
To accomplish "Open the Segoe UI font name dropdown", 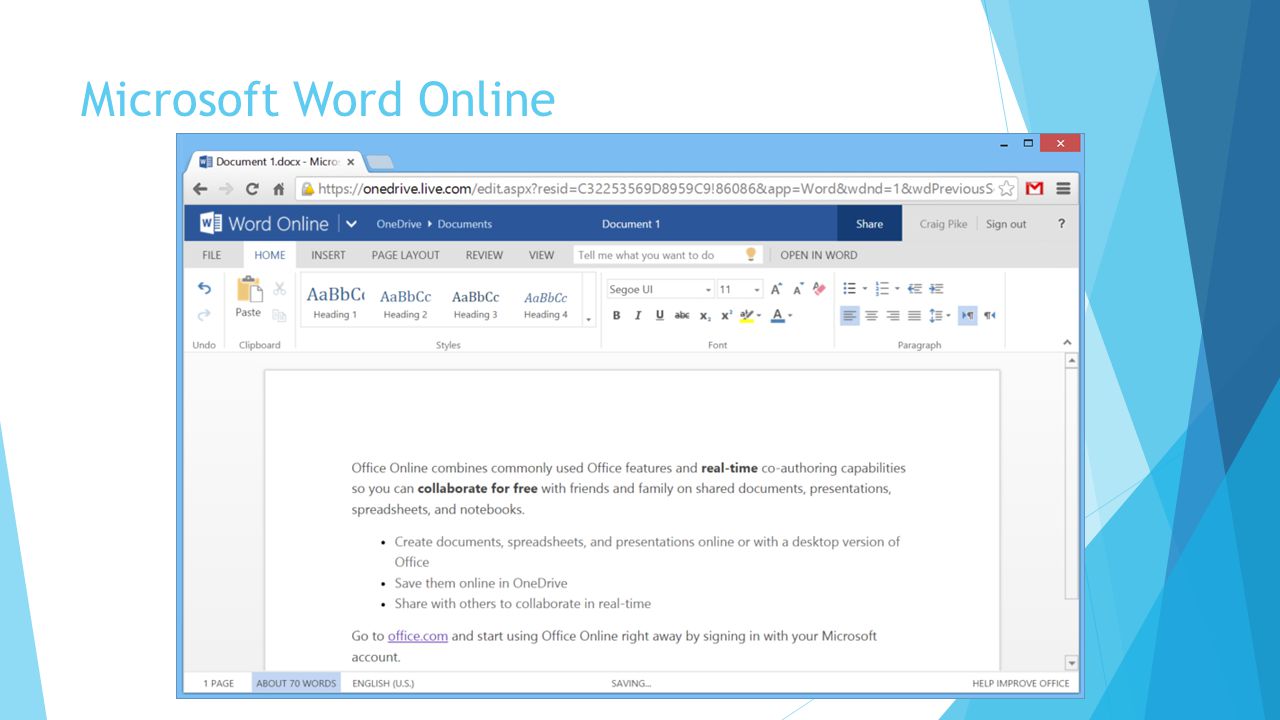I will click(x=709, y=290).
